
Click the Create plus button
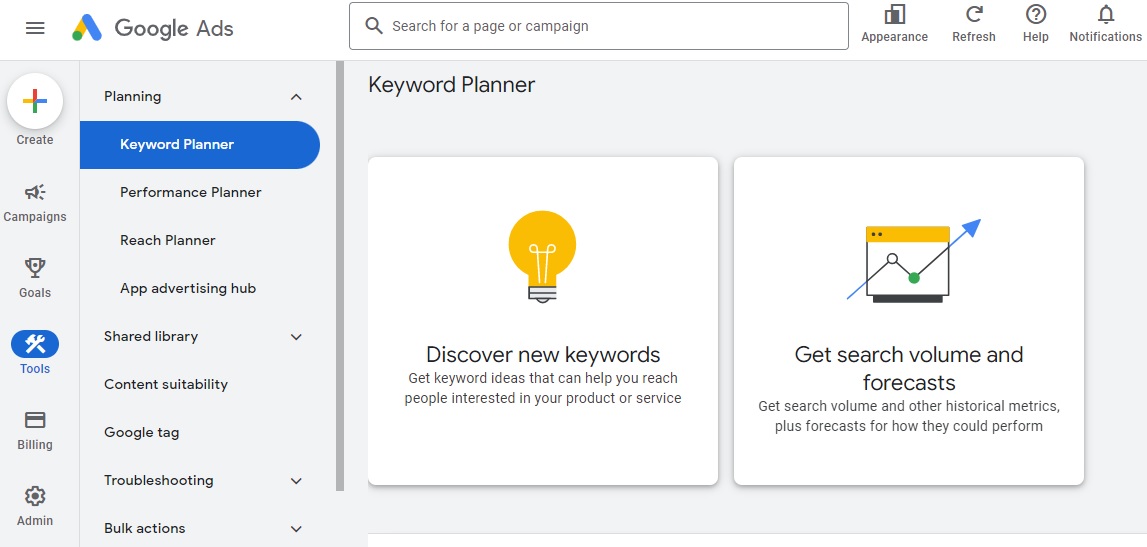click(35, 101)
